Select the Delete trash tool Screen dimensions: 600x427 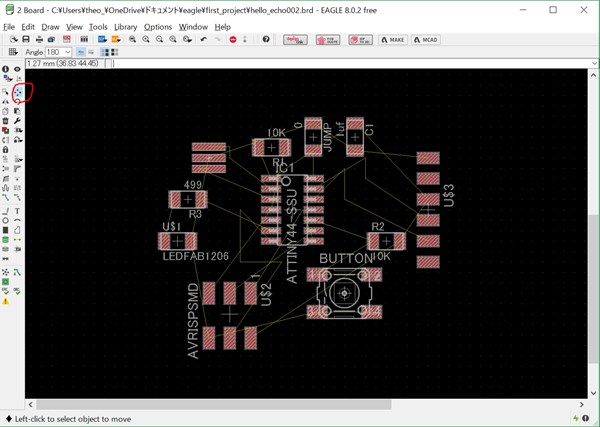click(x=5, y=121)
